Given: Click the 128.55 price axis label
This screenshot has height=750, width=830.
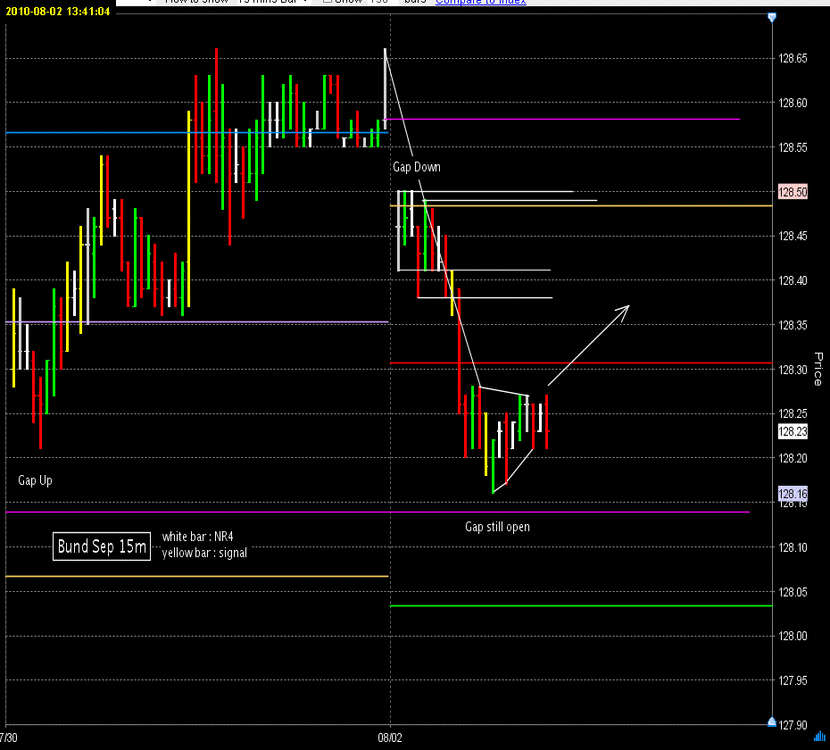Looking at the screenshot, I should coord(793,147).
